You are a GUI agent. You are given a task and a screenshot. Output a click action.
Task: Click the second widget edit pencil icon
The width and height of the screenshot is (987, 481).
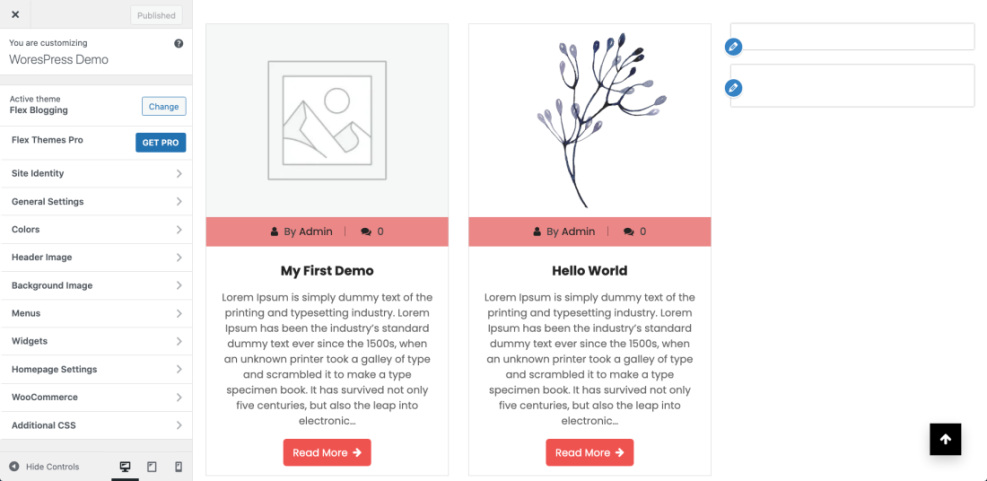click(x=733, y=88)
